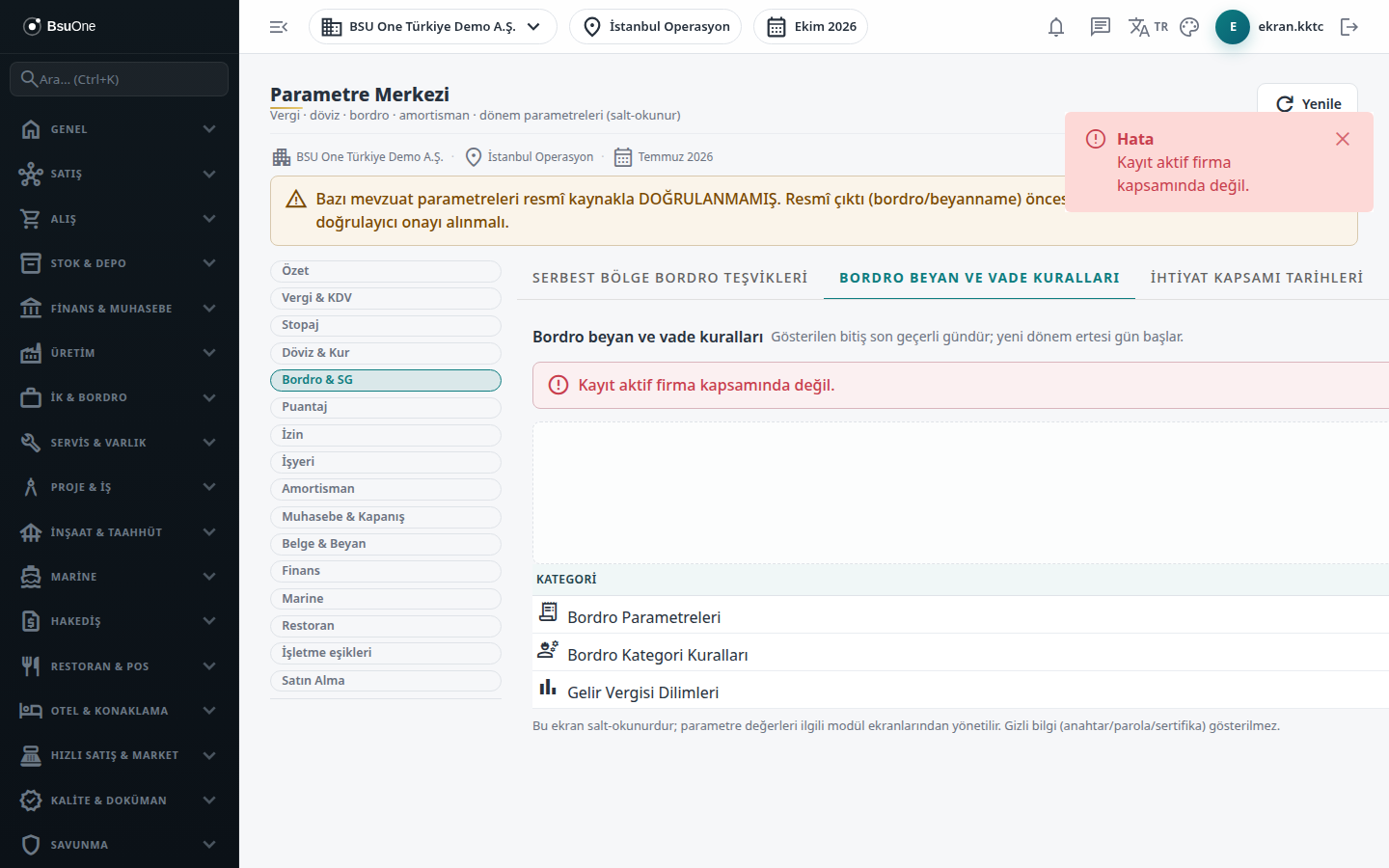The width and height of the screenshot is (1389, 868).
Task: Open the messages chat icon
Action: pyautogui.click(x=1101, y=27)
